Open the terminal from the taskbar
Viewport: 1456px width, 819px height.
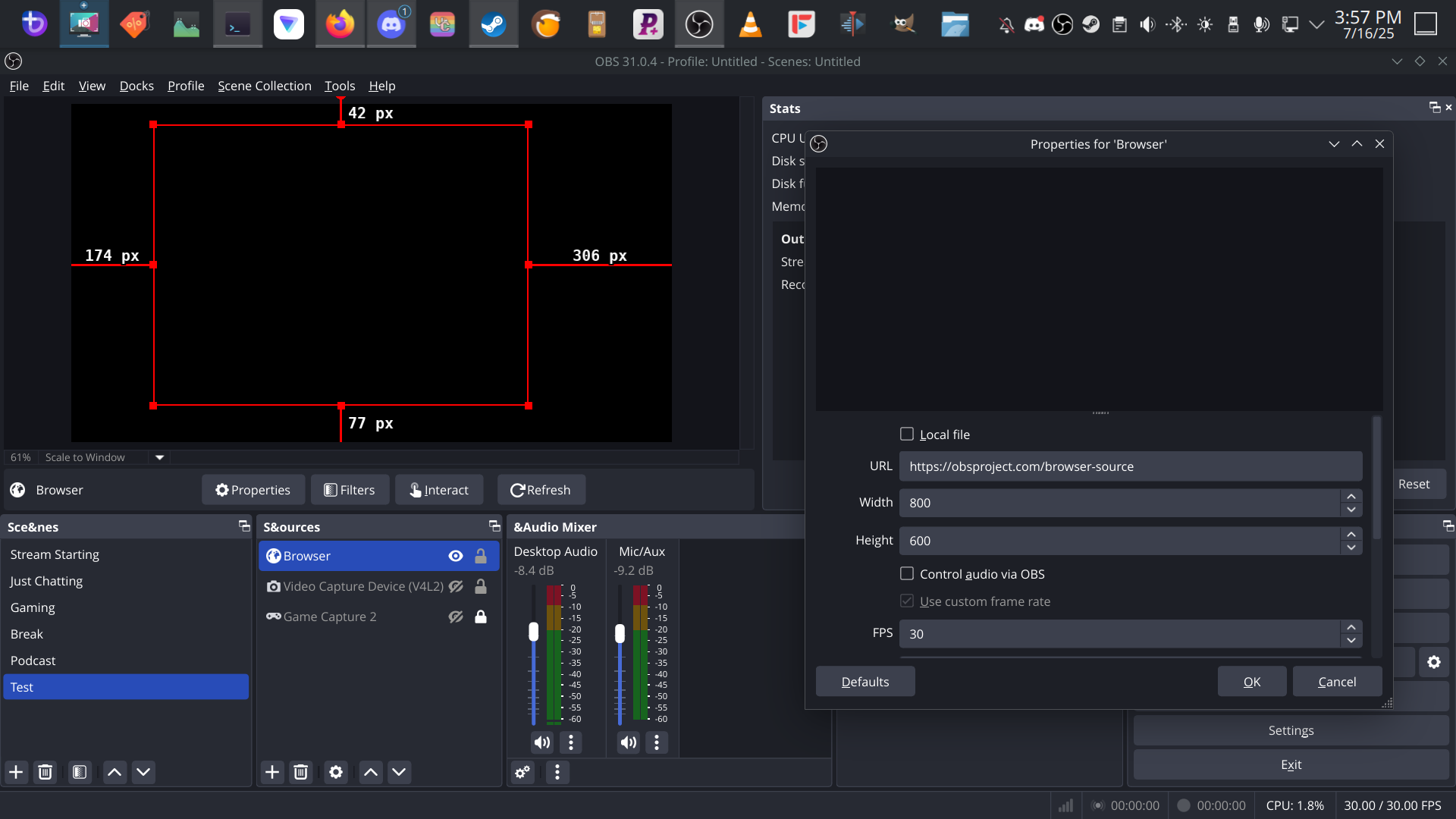pyautogui.click(x=237, y=24)
